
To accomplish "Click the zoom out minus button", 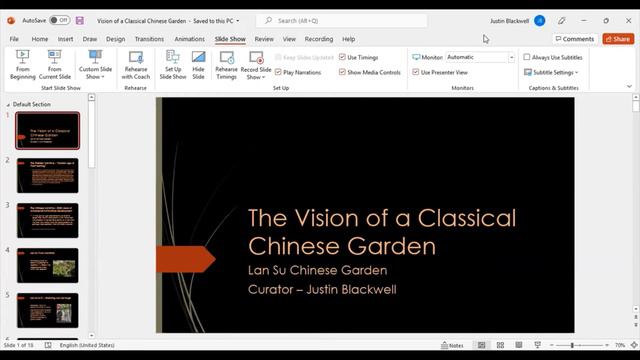I will tap(552, 345).
